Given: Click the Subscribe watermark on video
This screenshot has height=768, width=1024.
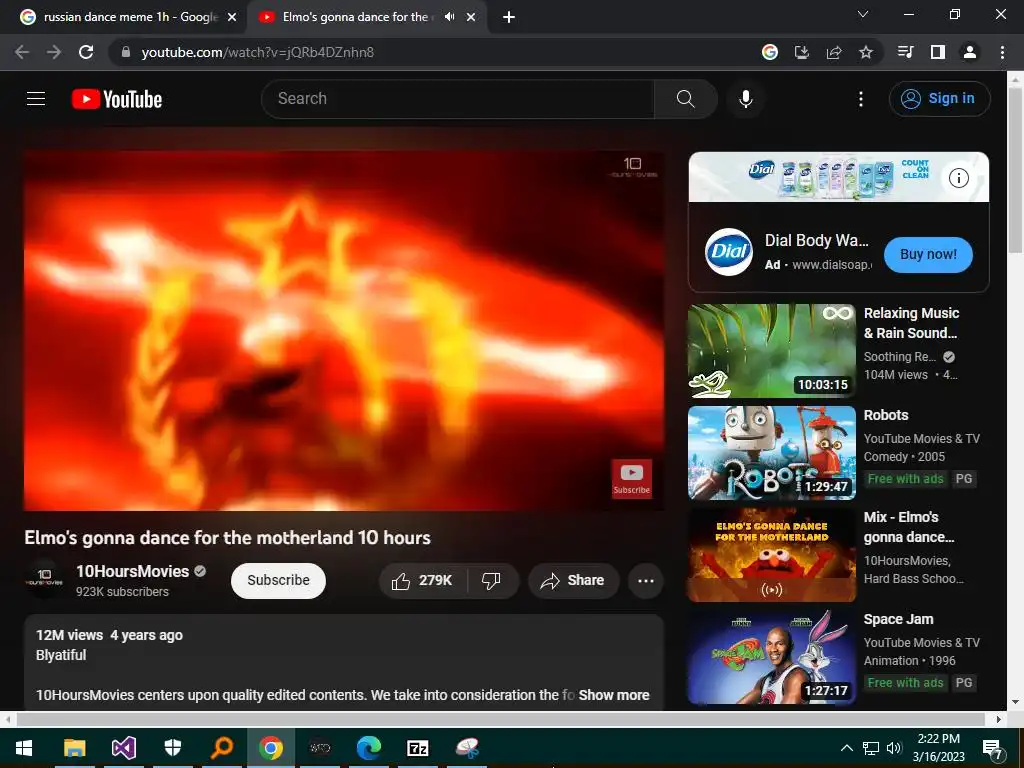Looking at the screenshot, I should [x=631, y=479].
